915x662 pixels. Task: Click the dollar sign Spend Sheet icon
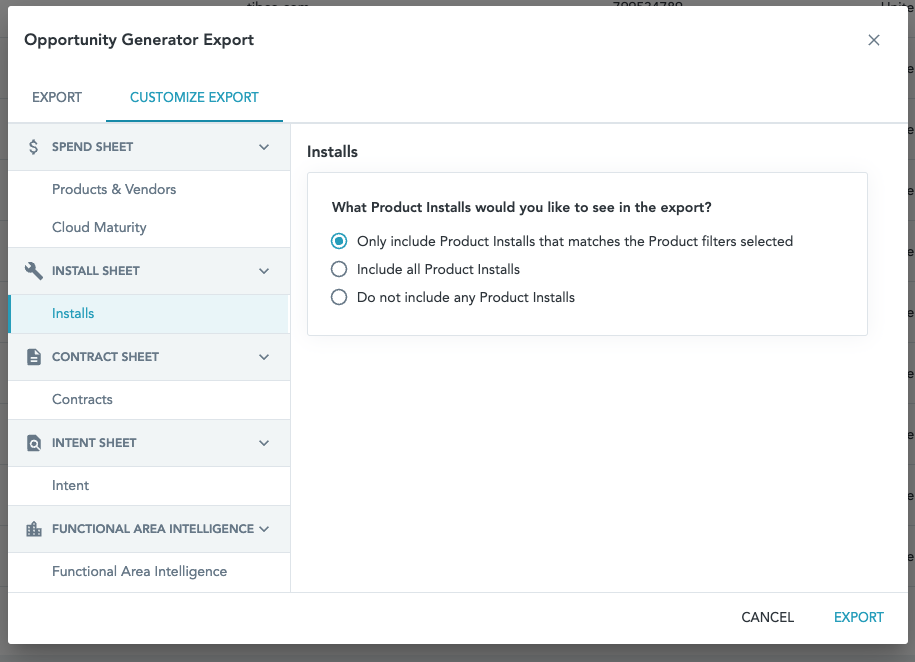[x=34, y=147]
